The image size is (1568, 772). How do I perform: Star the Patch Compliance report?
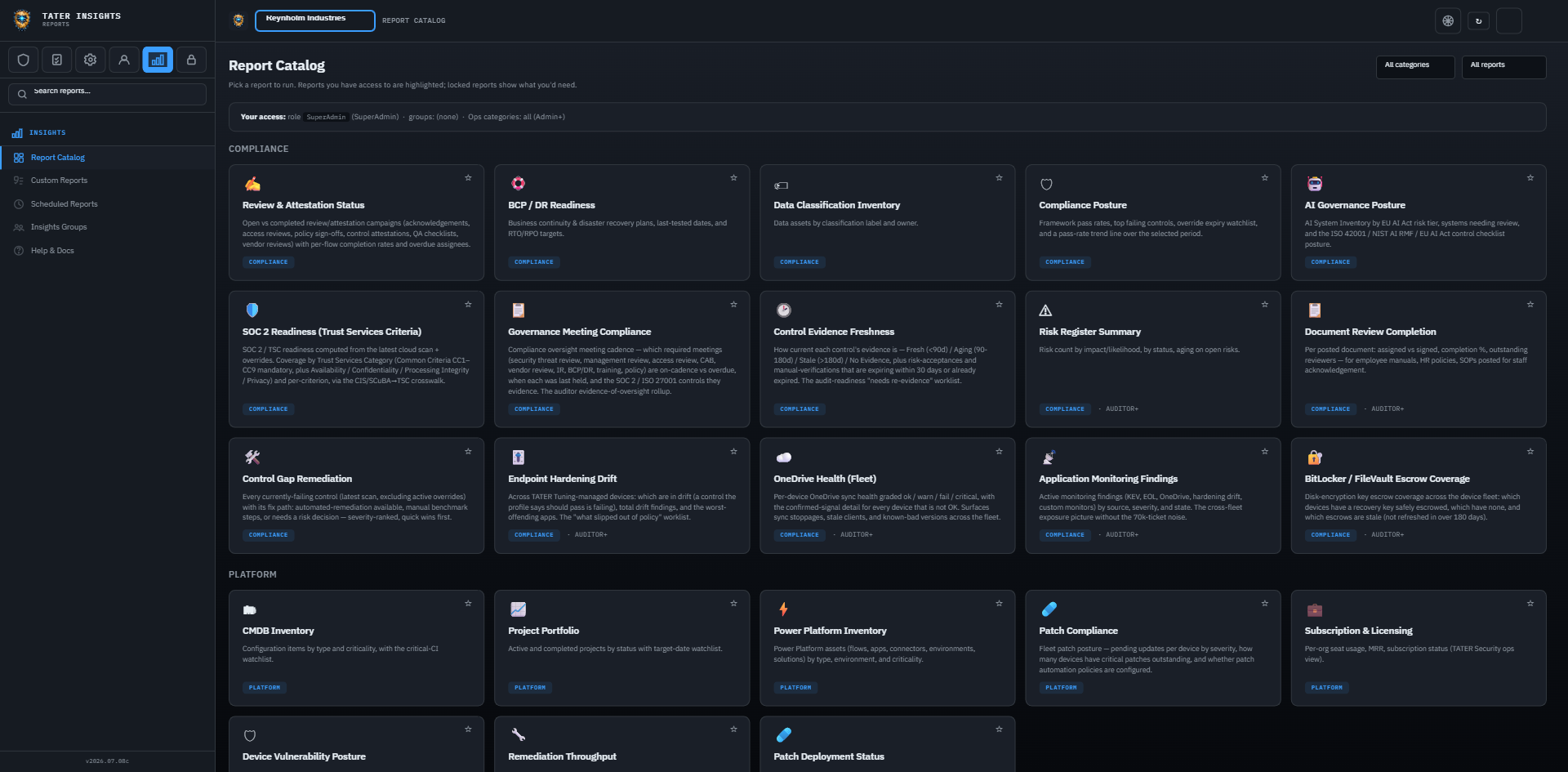click(1264, 603)
